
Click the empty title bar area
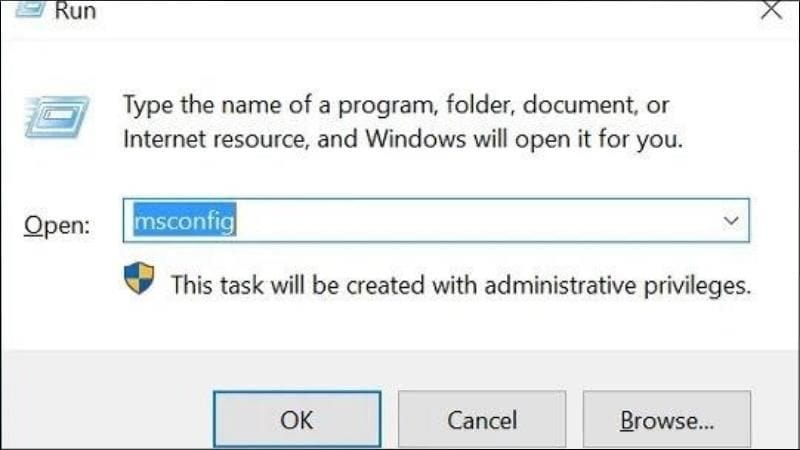point(400,10)
